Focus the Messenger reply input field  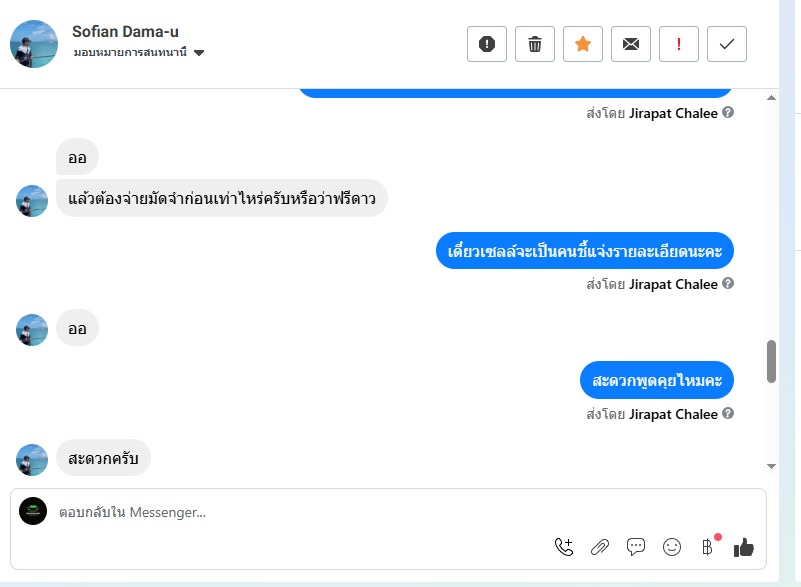coord(388,512)
